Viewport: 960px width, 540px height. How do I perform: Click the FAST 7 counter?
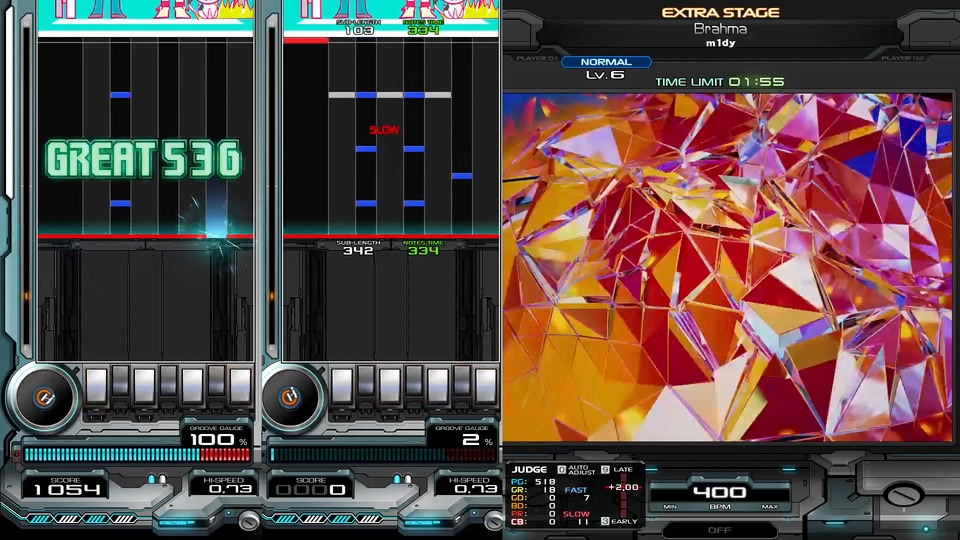(577, 494)
